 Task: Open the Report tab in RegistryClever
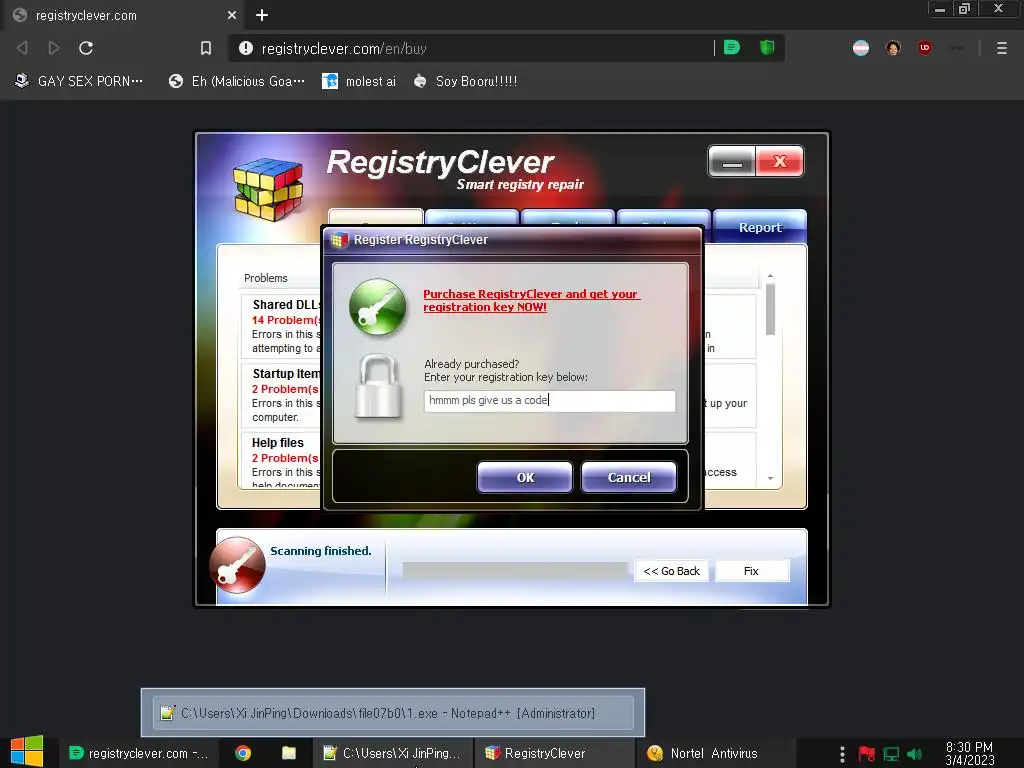[x=760, y=227]
